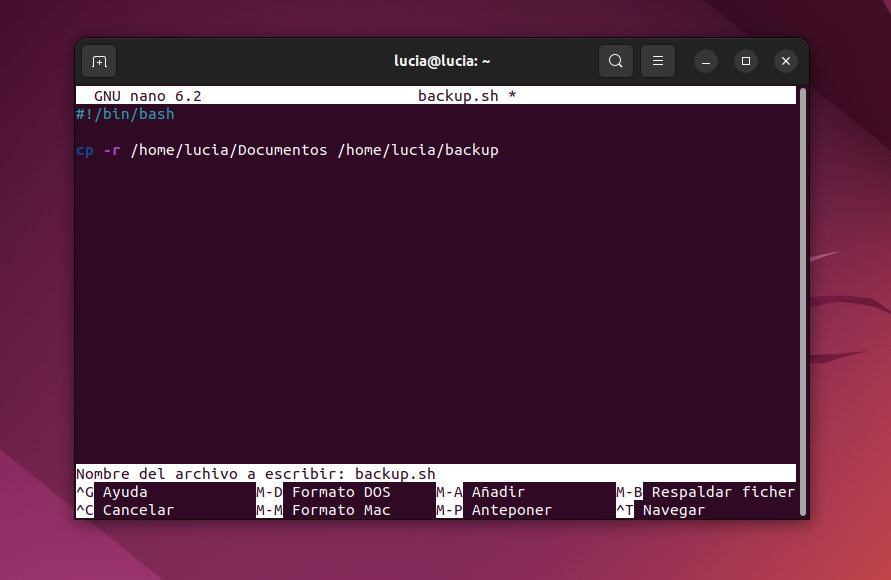Click the lucia@lucia: ~ window title

(x=441, y=61)
